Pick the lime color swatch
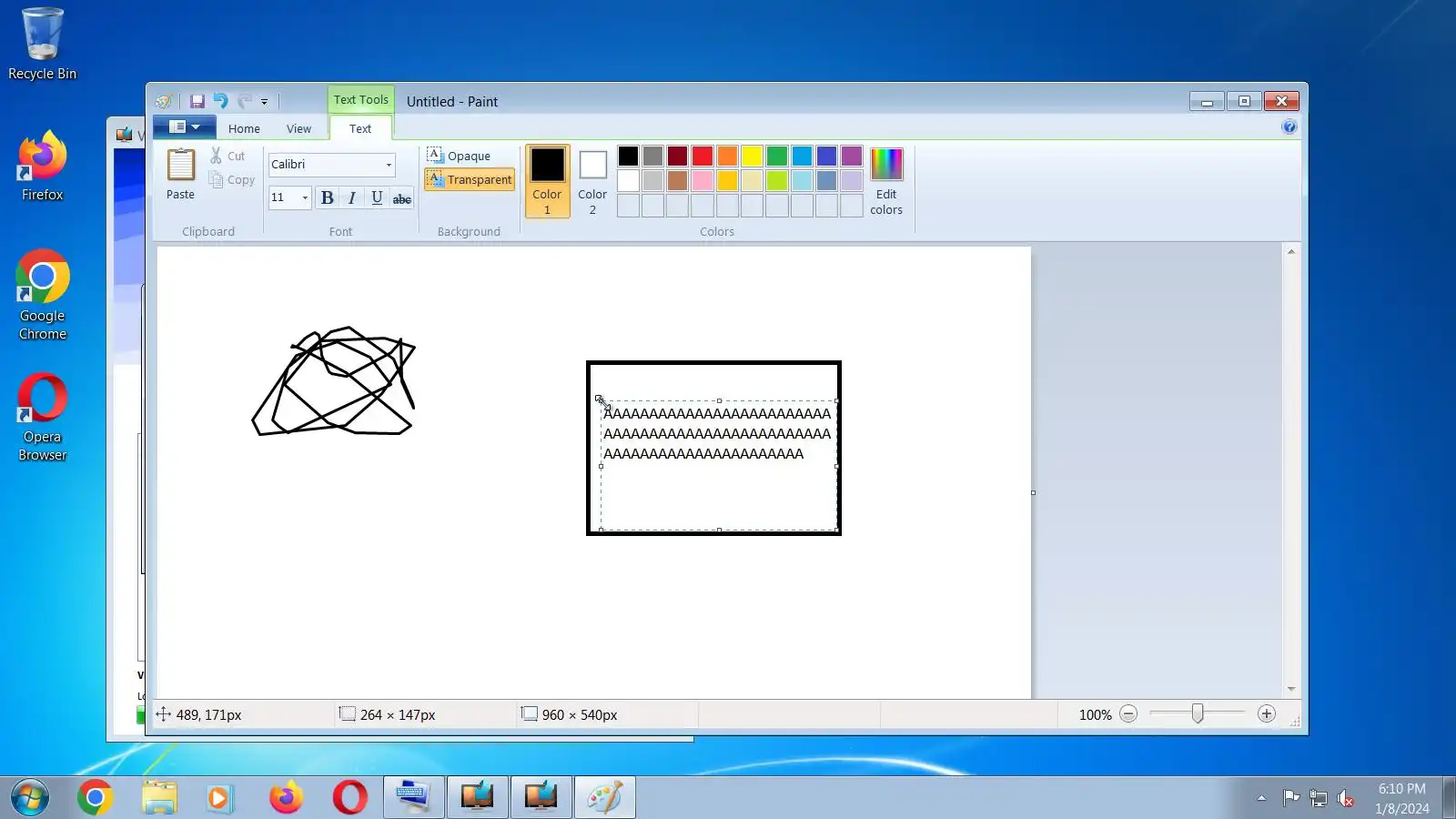1456x819 pixels. click(x=777, y=180)
